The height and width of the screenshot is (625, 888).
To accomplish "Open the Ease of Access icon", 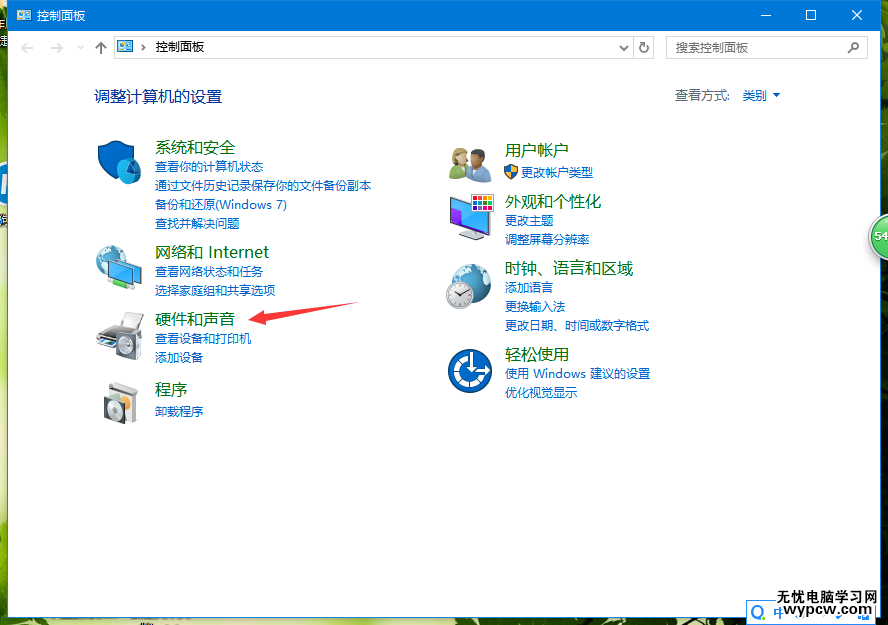I will (470, 371).
